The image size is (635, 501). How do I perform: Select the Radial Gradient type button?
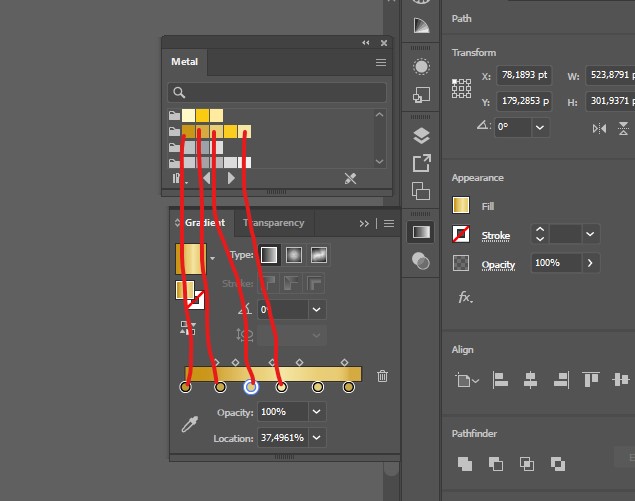click(x=294, y=255)
